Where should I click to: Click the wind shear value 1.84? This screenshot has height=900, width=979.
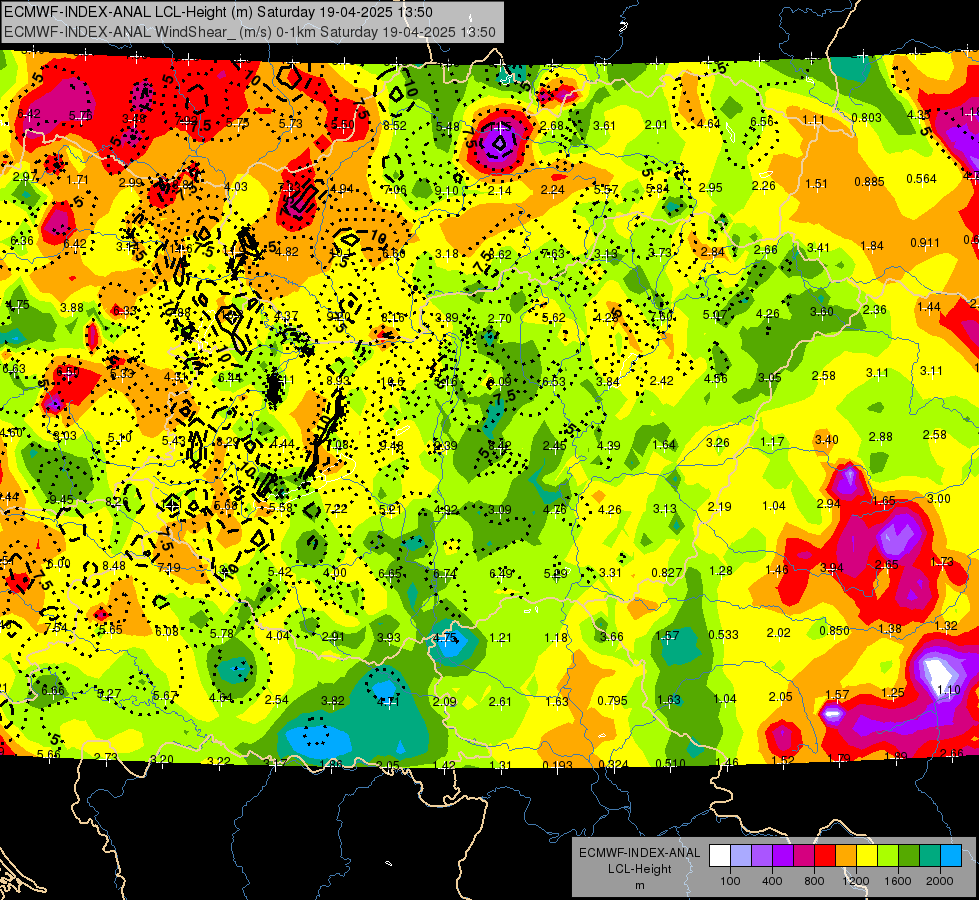point(872,245)
